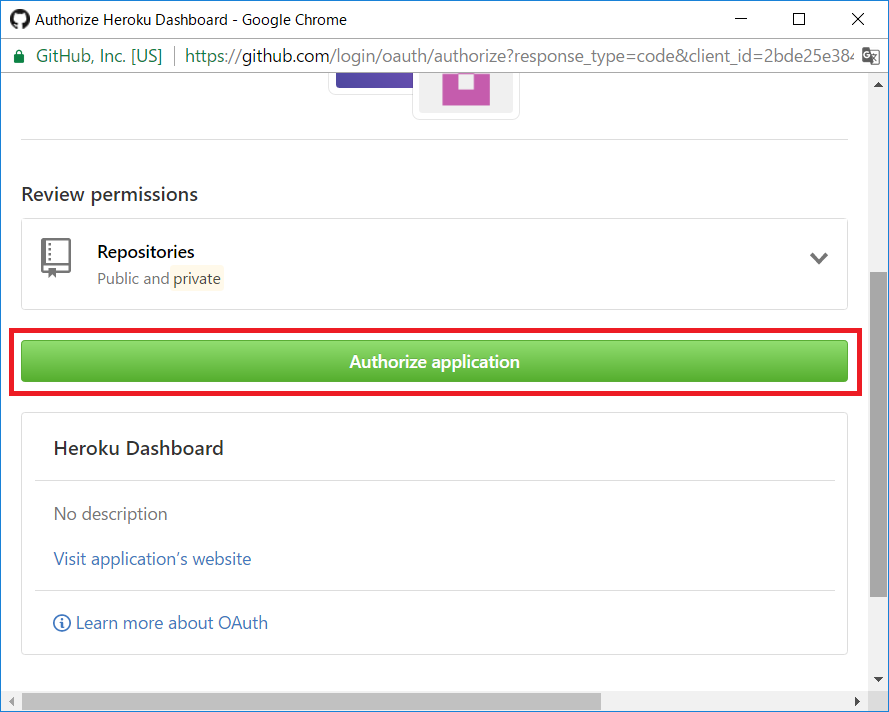
Task: Click the translate page icon in address bar
Action: click(x=870, y=56)
